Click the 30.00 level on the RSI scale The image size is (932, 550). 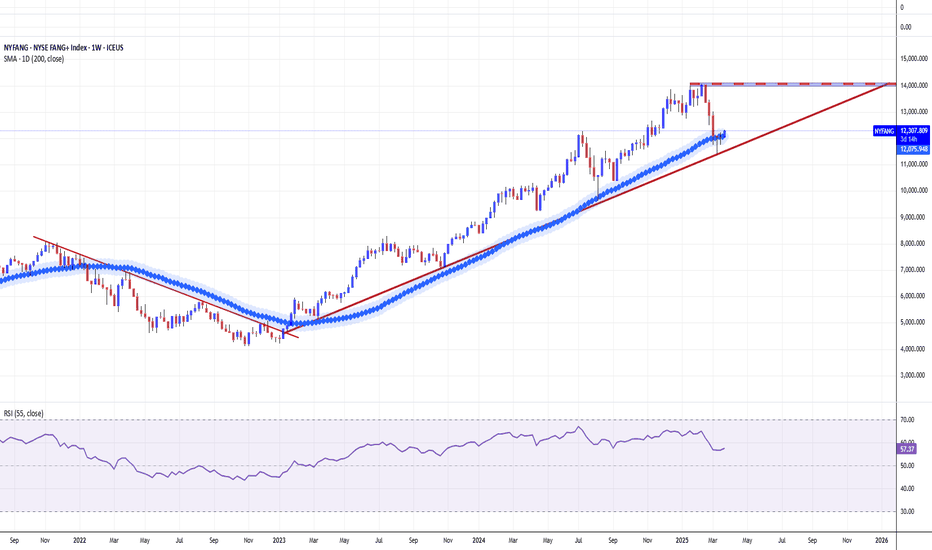tap(908, 511)
